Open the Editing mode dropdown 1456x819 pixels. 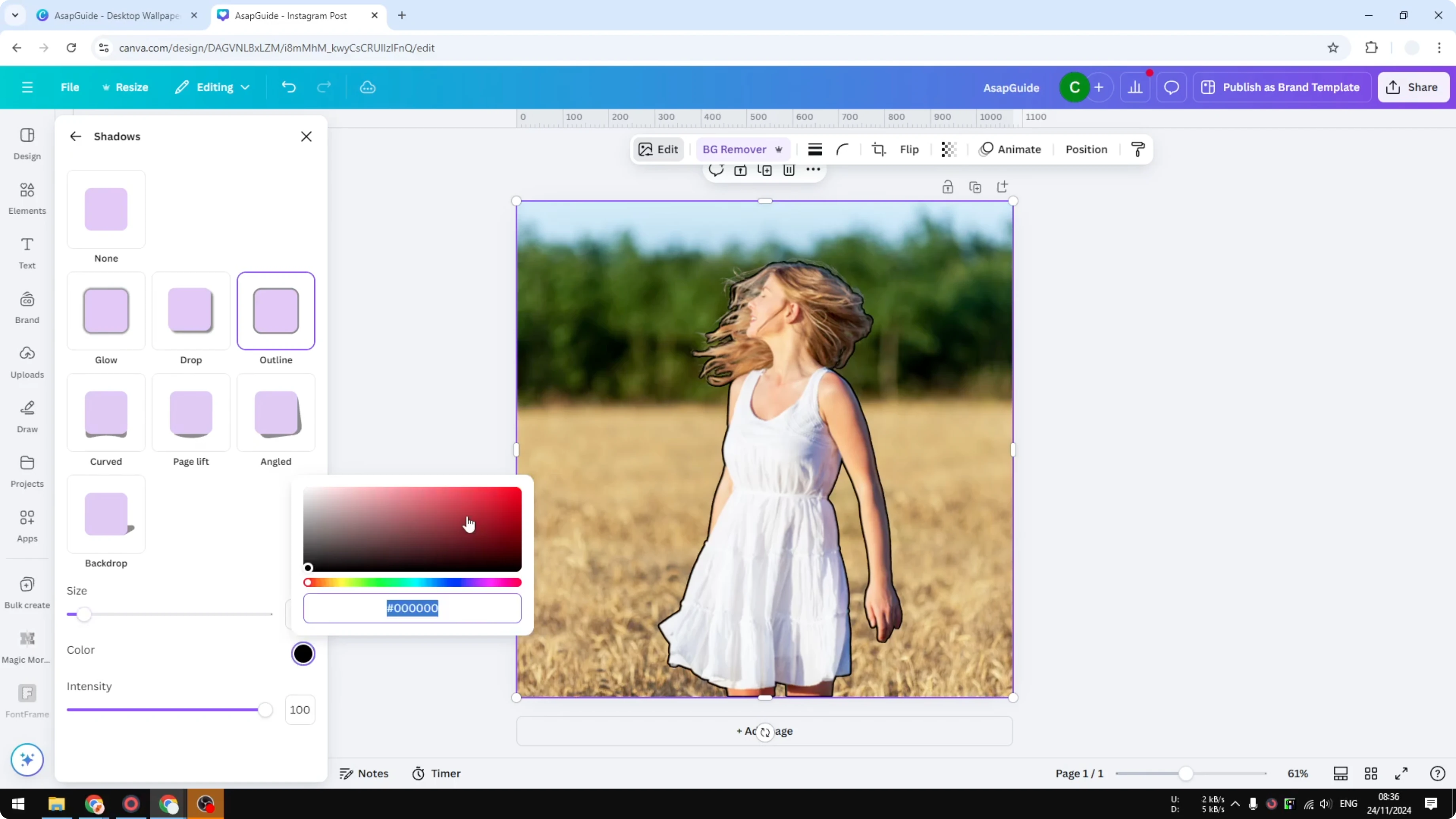point(212,87)
